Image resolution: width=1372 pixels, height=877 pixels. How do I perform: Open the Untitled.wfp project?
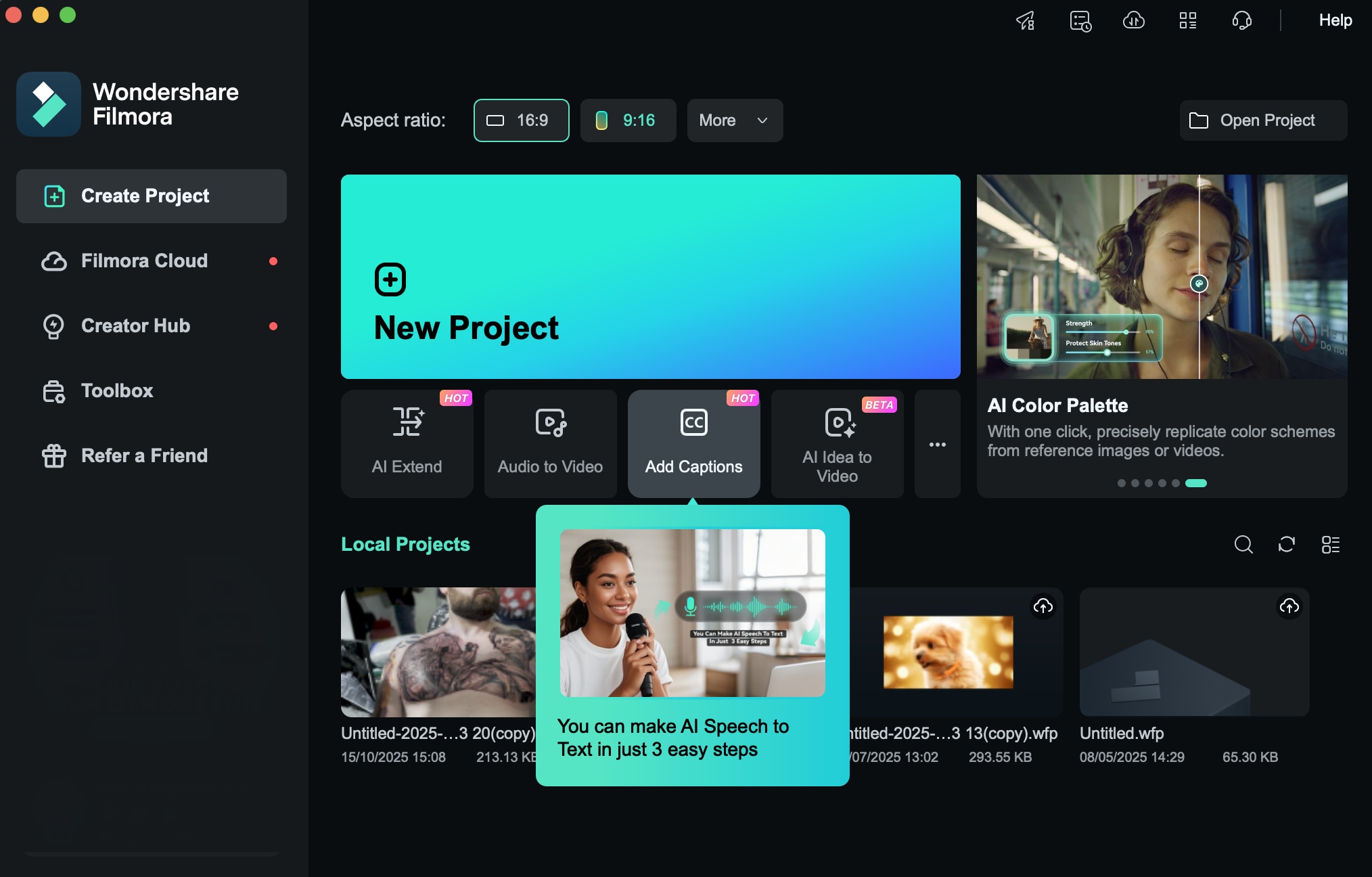point(1194,652)
